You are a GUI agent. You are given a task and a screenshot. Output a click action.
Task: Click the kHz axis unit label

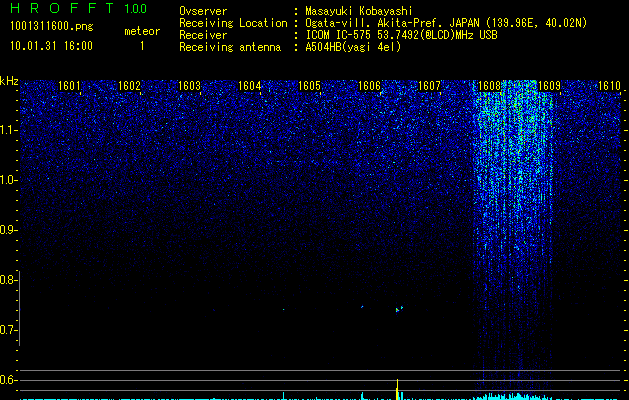point(9,81)
